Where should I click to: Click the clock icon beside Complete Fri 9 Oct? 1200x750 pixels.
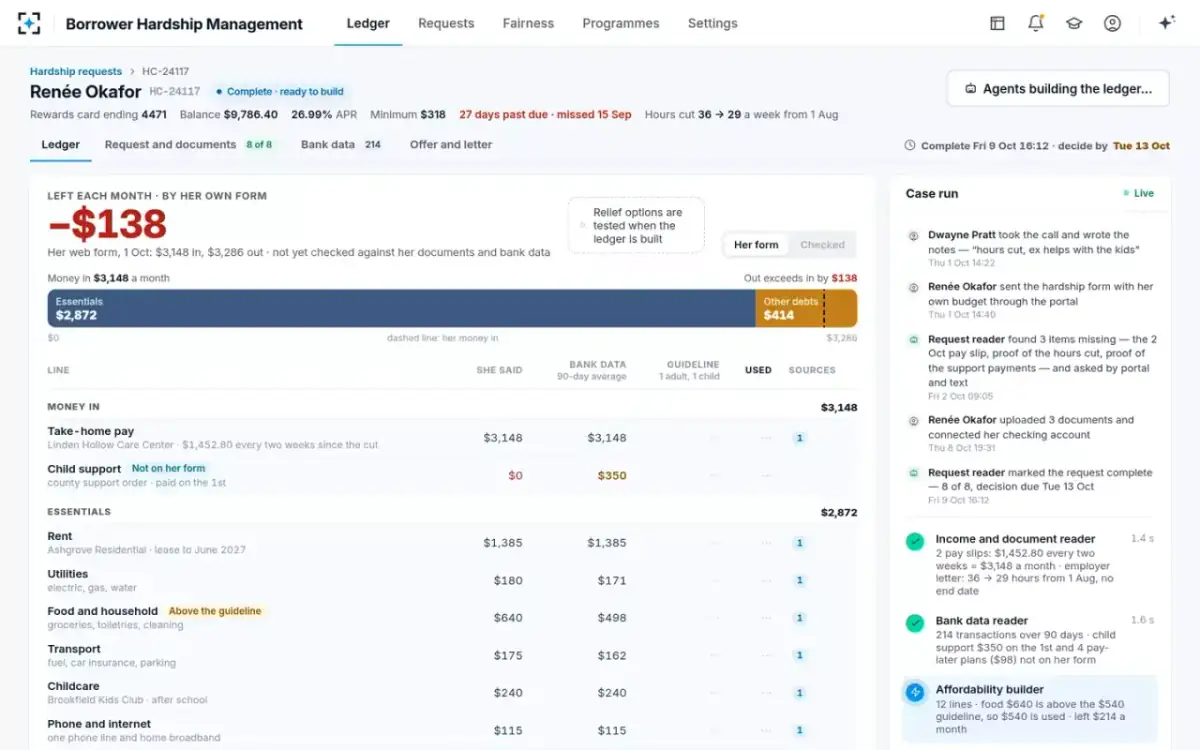pyautogui.click(x=909, y=146)
